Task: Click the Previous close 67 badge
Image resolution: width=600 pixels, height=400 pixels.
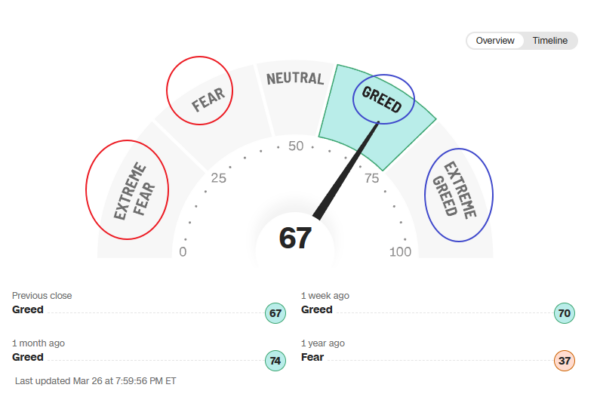Action: [276, 313]
